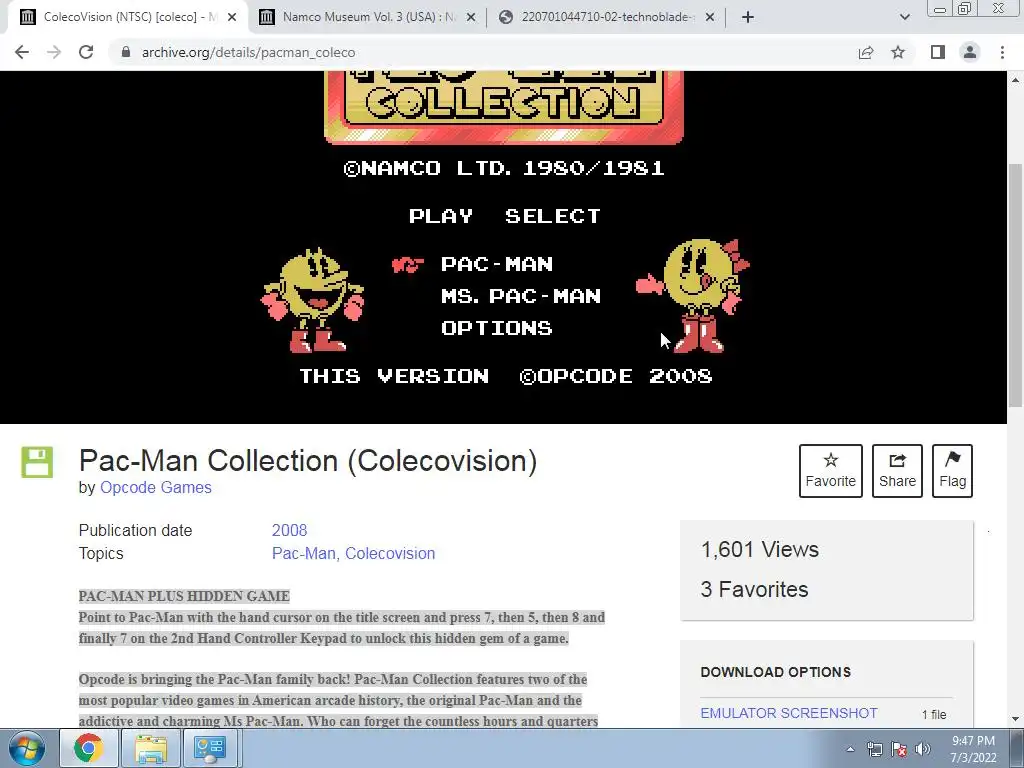Screen dimensions: 1024x768
Task: Click the address bar URL field
Action: point(483,52)
